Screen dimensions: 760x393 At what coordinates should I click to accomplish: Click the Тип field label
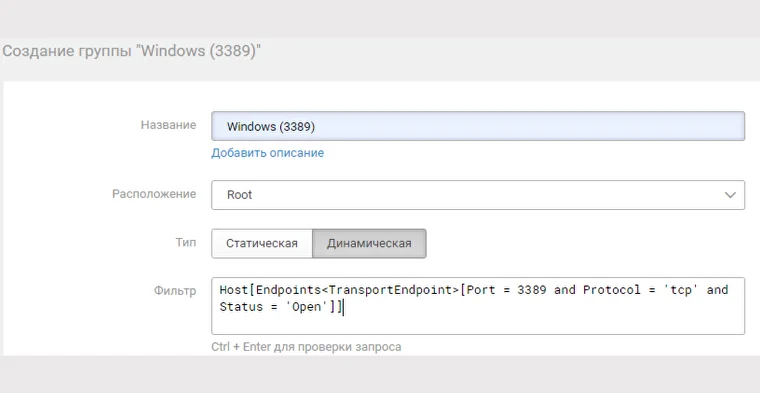(x=186, y=242)
